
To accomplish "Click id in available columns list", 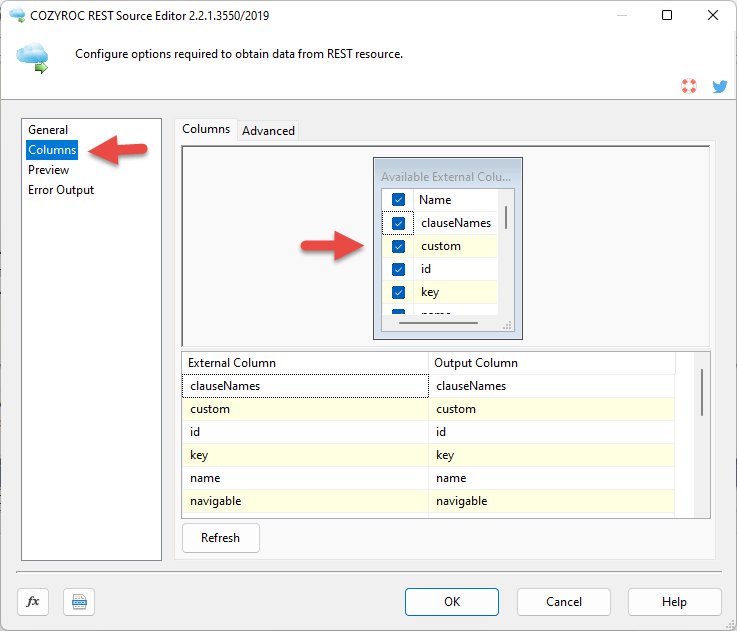I will coord(455,269).
